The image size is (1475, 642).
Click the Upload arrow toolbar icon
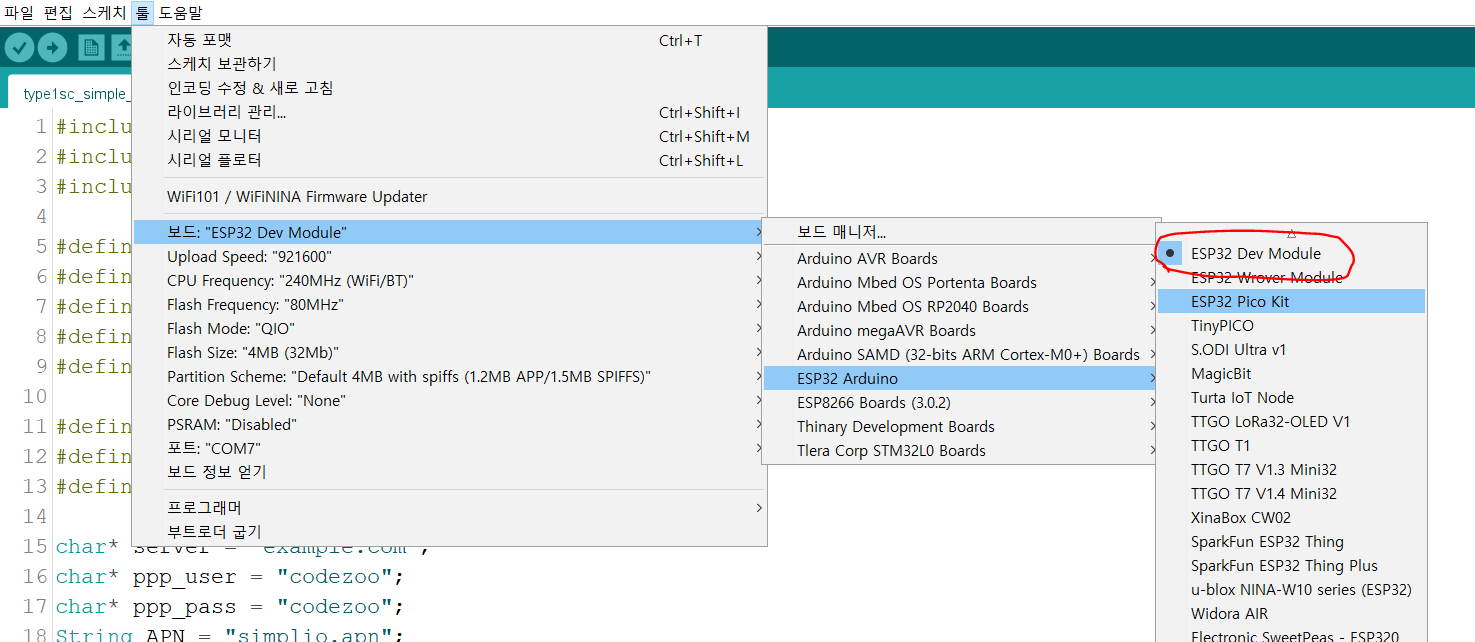[x=52, y=47]
